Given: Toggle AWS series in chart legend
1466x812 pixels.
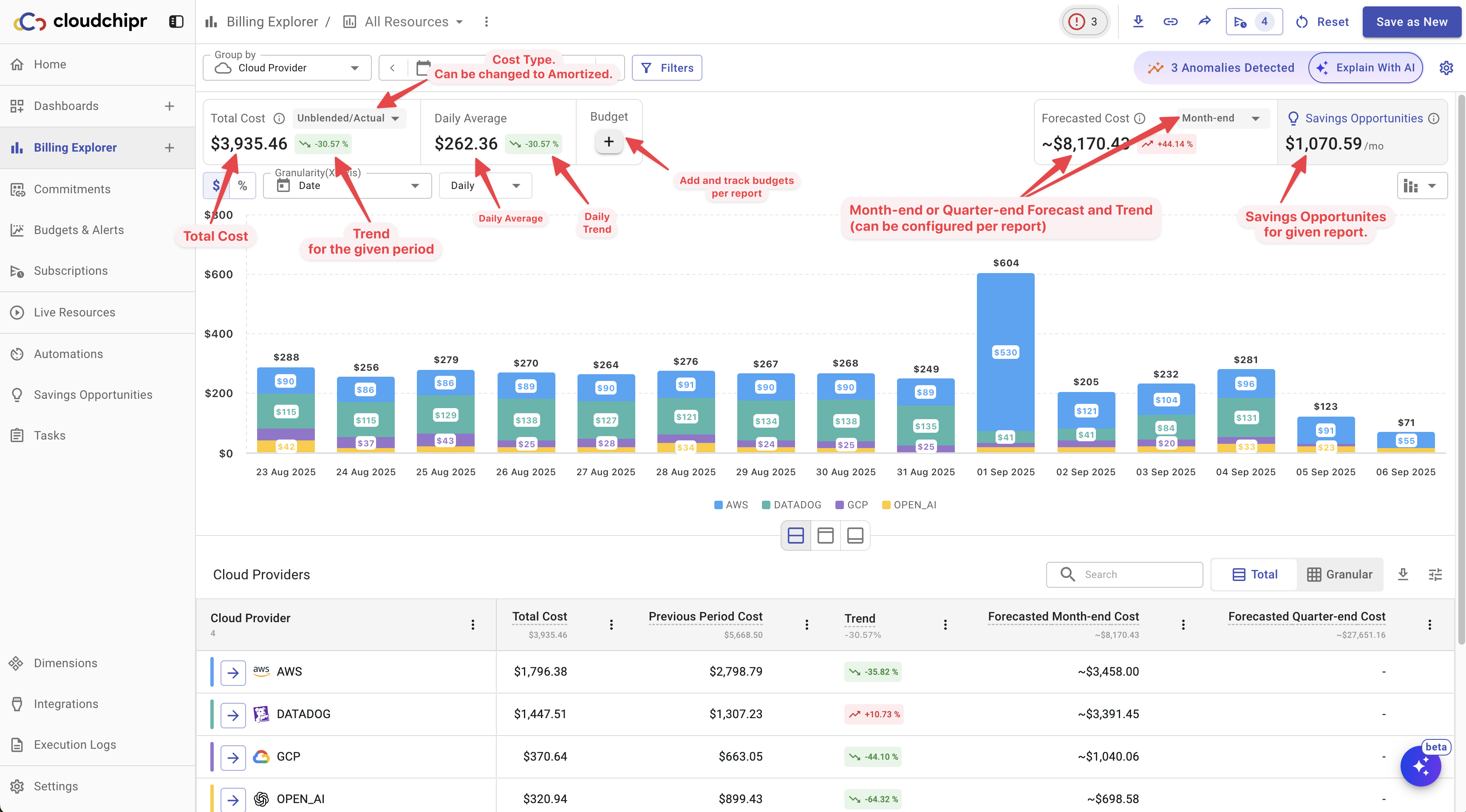Looking at the screenshot, I should click(731, 505).
